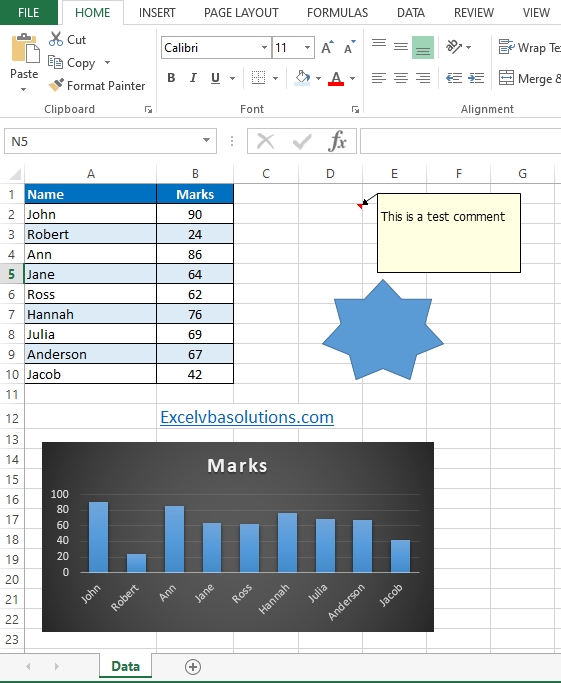Screen dimensions: 561x683
Task: Apply the Fill Color paint bucket
Action: click(302, 78)
